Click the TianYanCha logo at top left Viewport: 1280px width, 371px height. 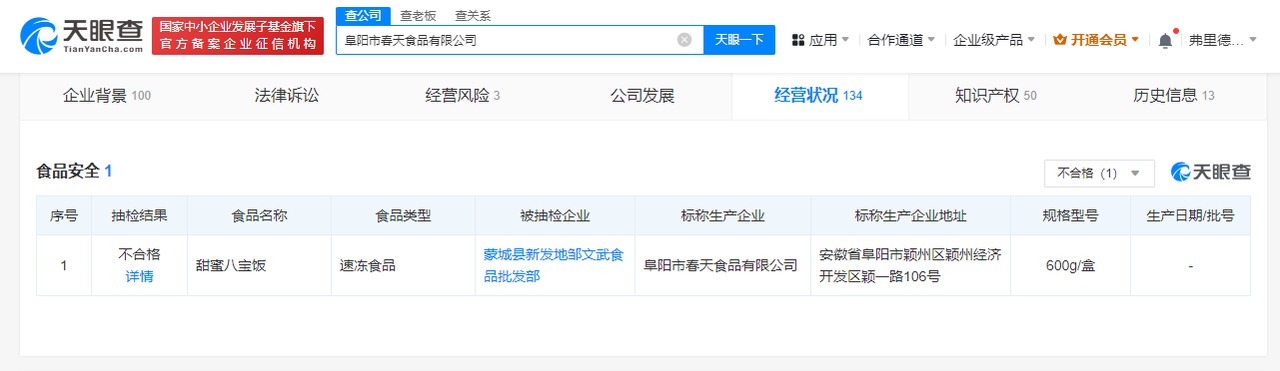click(81, 37)
